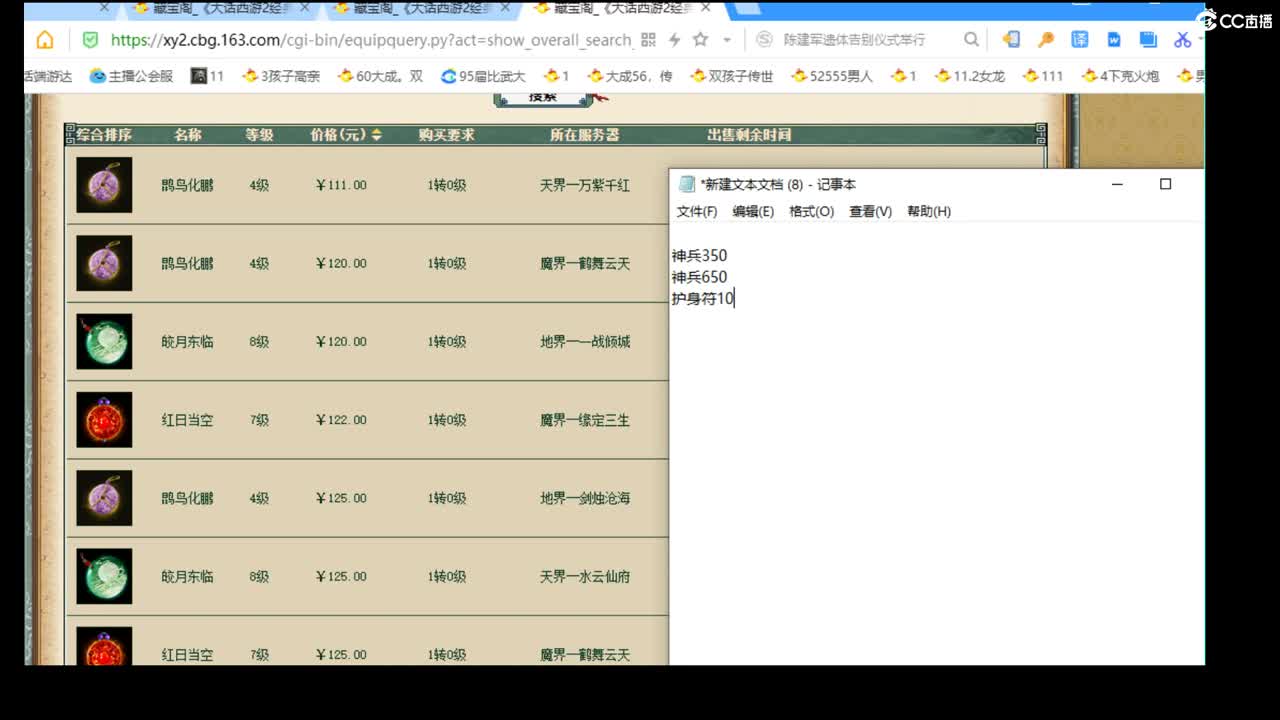Click the blue screenshot square icon
The image size is (1280, 720).
[1148, 40]
